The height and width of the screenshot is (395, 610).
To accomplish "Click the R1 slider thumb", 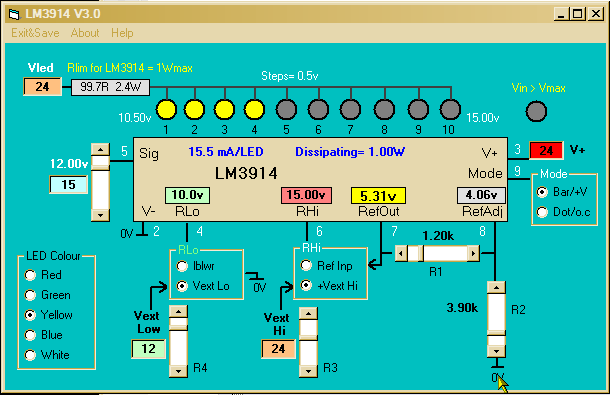I will (x=421, y=254).
